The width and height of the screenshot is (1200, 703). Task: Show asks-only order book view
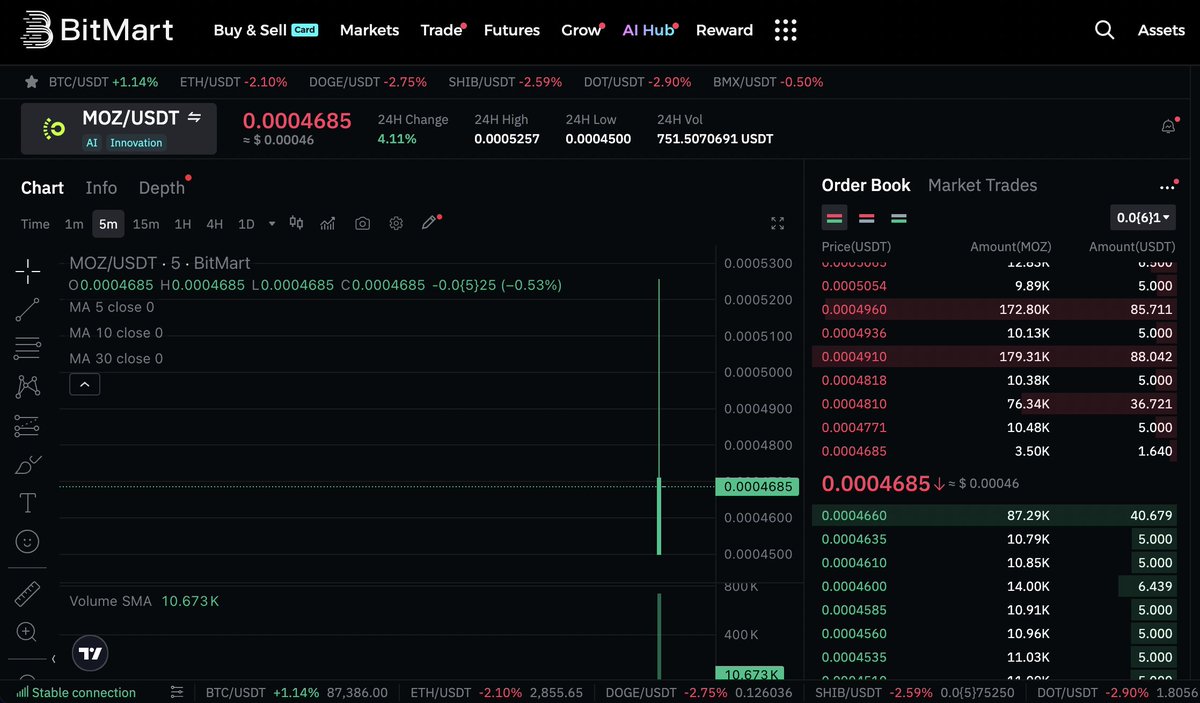867,218
